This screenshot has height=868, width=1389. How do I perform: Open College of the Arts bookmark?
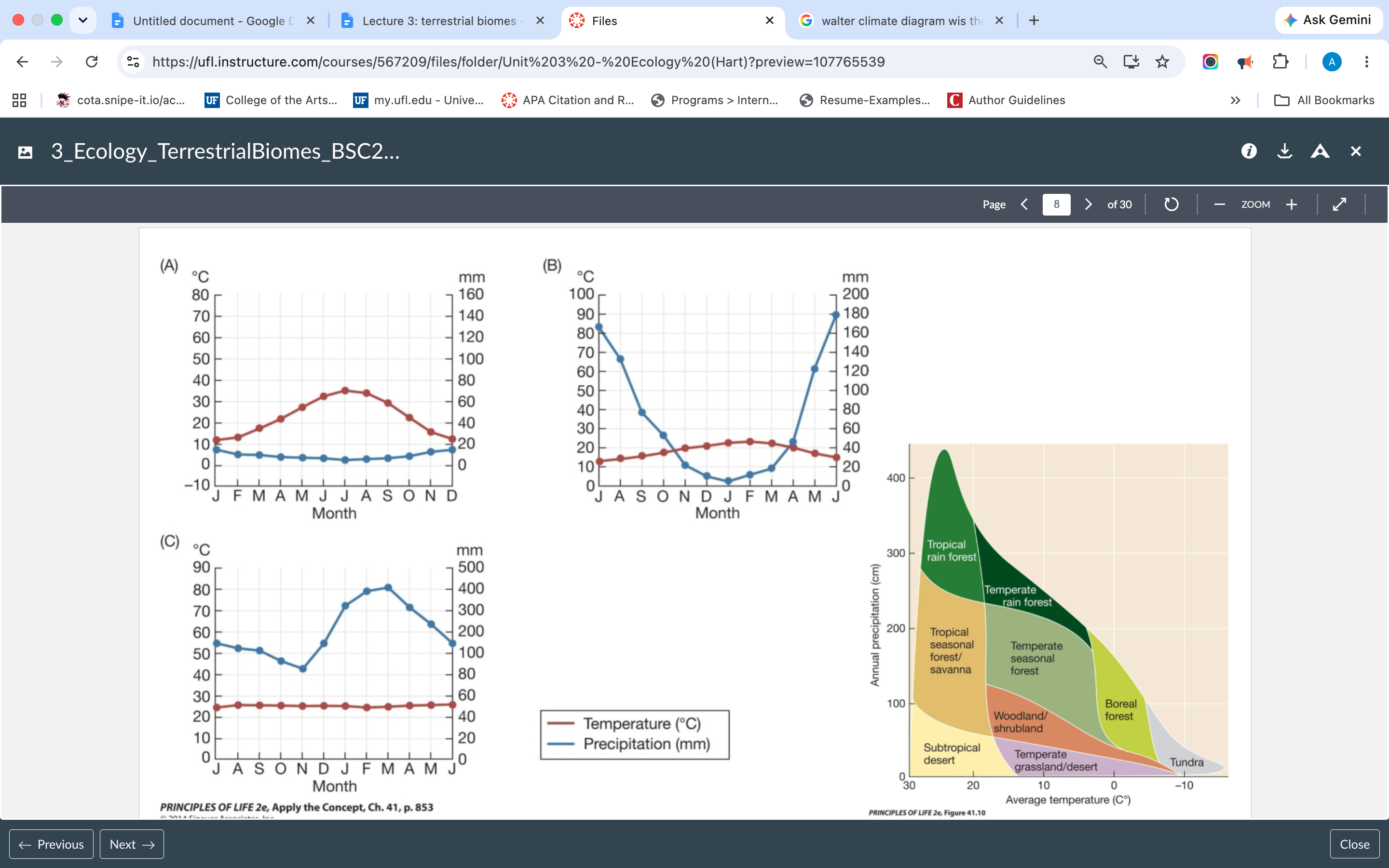[x=271, y=100]
